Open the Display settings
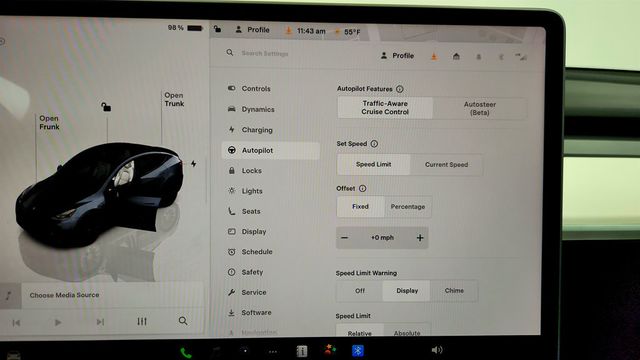The height and width of the screenshot is (360, 640). (247, 231)
